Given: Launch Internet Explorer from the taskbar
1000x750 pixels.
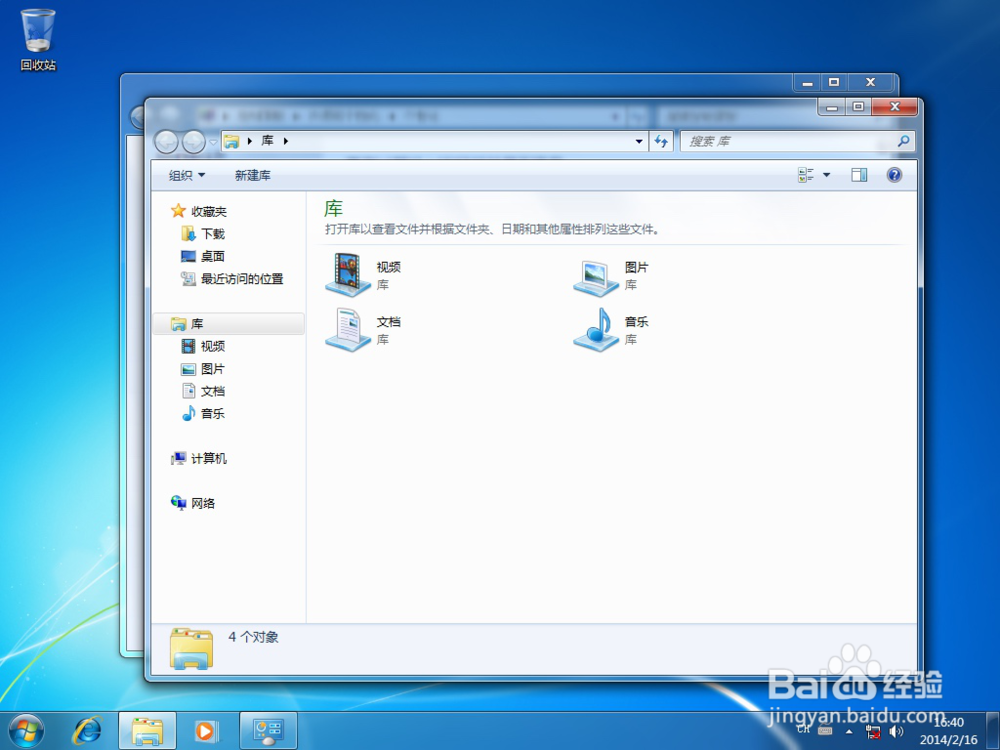Looking at the screenshot, I should [87, 731].
